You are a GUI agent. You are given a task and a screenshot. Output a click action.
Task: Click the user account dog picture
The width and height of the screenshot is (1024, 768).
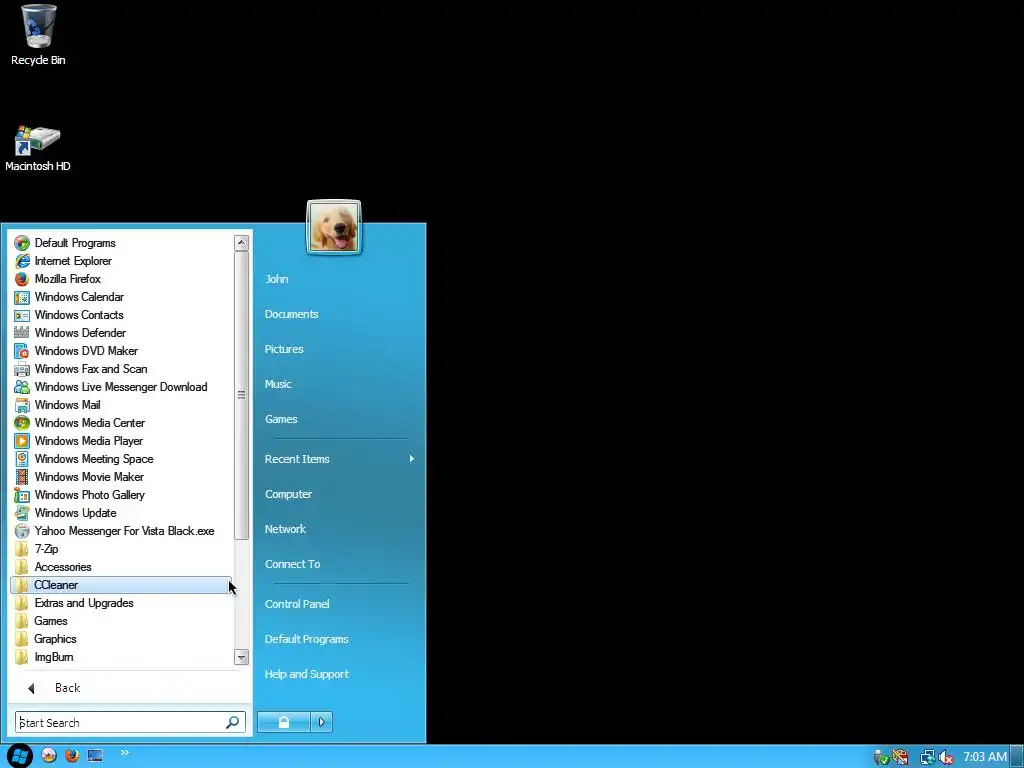click(x=334, y=227)
